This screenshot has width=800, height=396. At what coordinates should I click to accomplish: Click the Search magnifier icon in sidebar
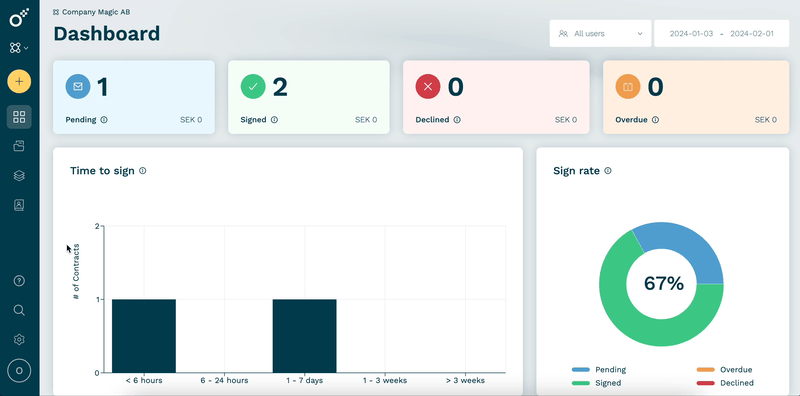[19, 310]
